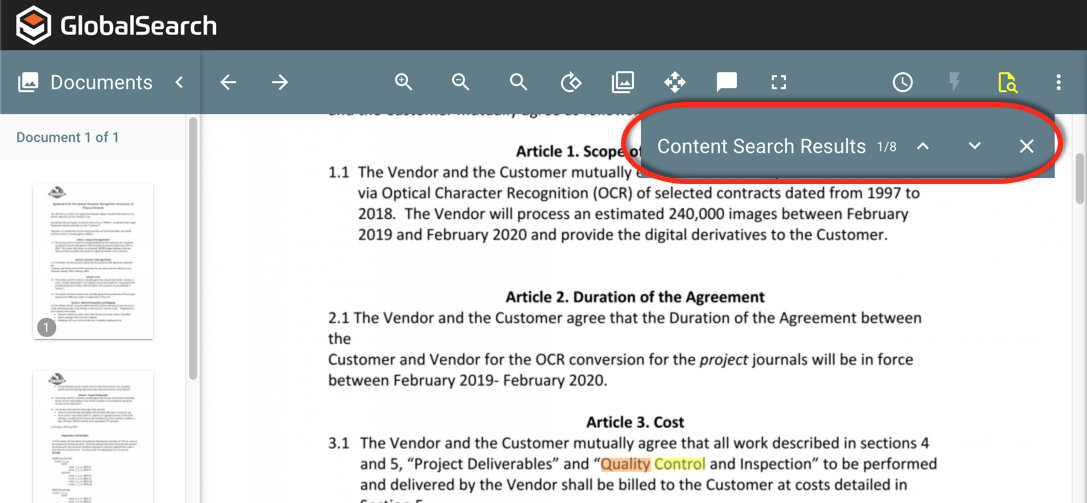Open the image gallery icon in toolbar
The height and width of the screenshot is (503, 1087).
[623, 82]
